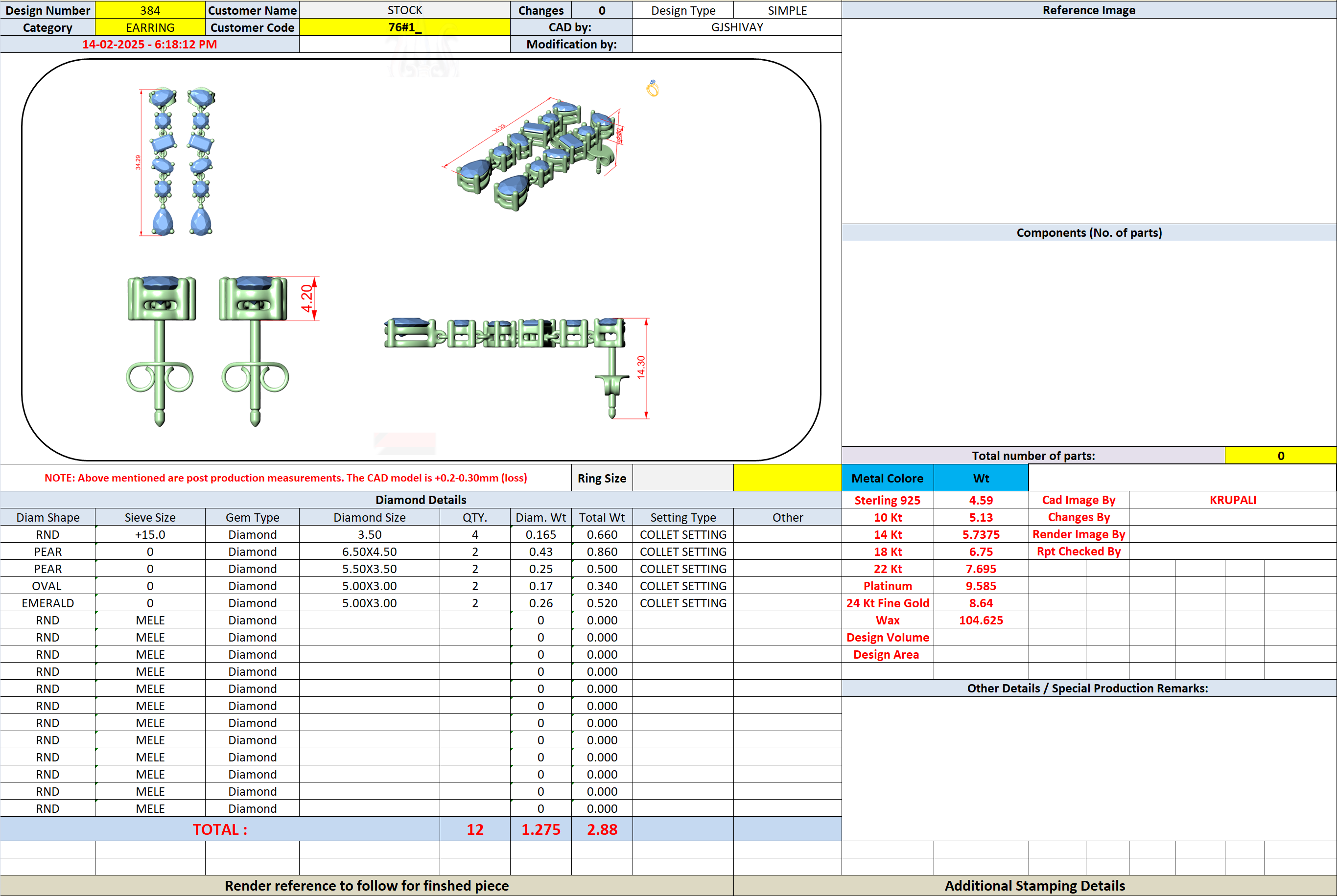Click the yellow cell beside Ring Size
Viewport: 1337px width, 896px height.
click(787, 478)
